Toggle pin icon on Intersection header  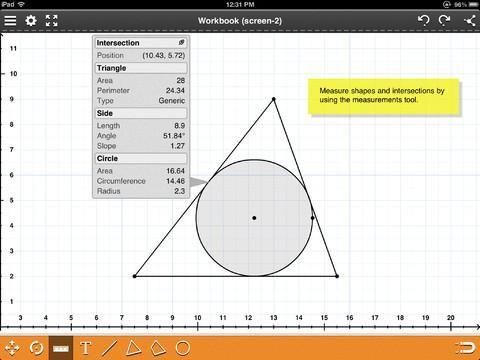pyautogui.click(x=181, y=42)
